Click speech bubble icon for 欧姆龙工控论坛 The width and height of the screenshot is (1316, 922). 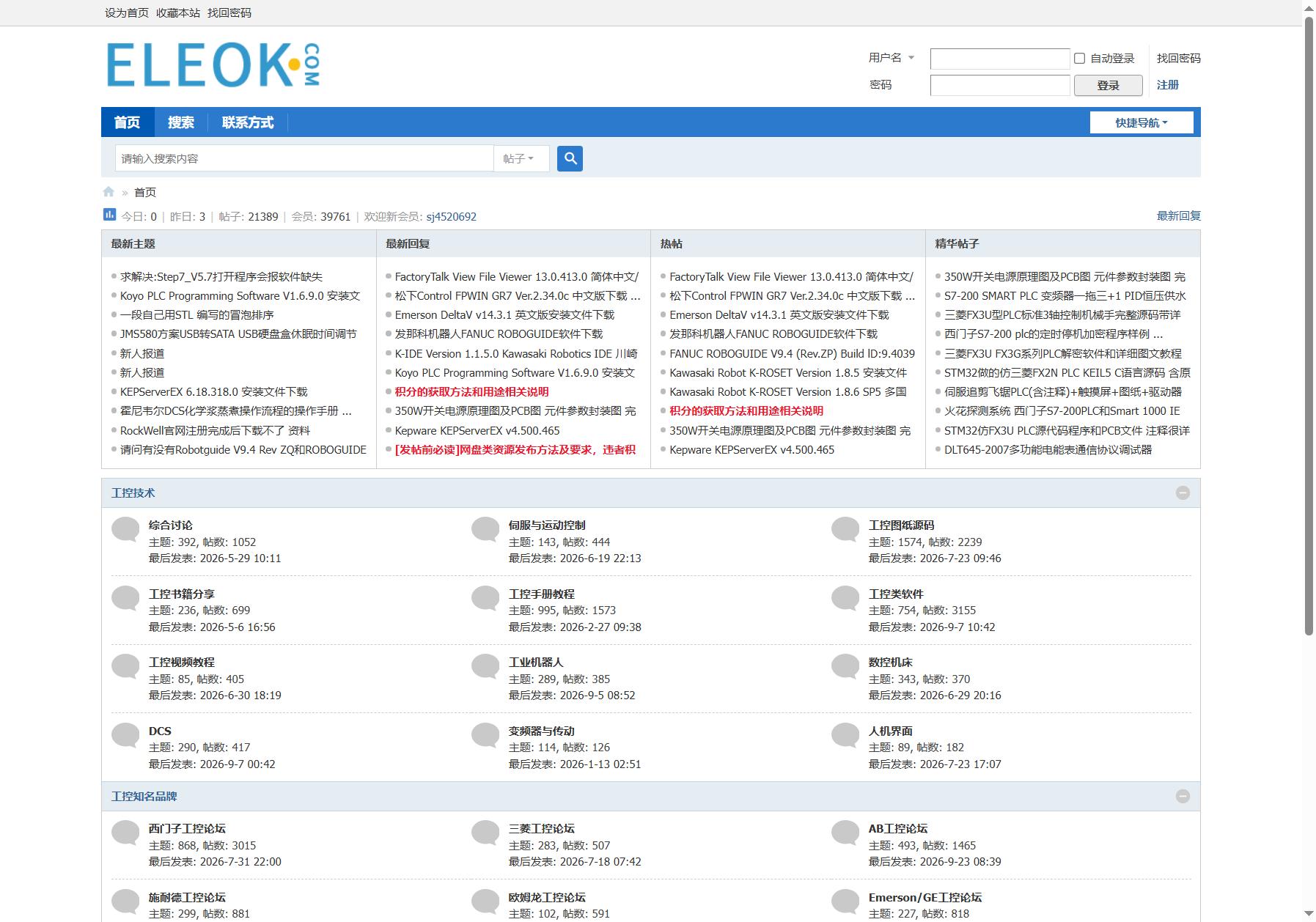485,901
